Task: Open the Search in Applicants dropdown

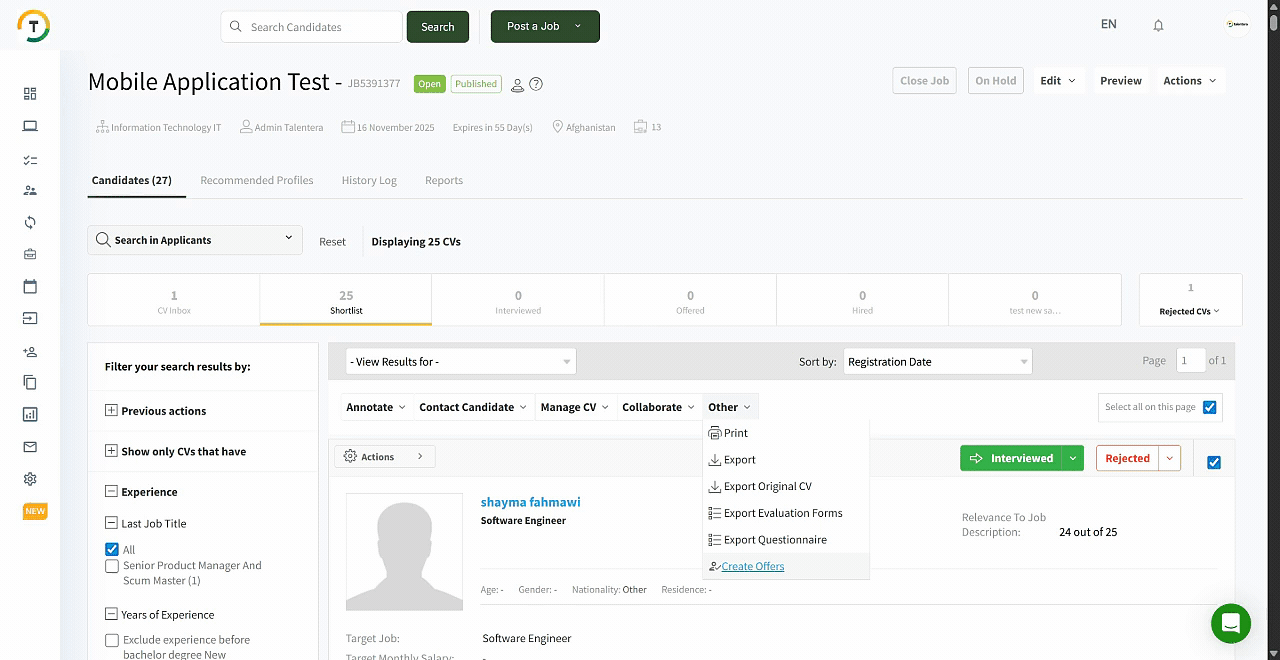Action: [x=195, y=240]
